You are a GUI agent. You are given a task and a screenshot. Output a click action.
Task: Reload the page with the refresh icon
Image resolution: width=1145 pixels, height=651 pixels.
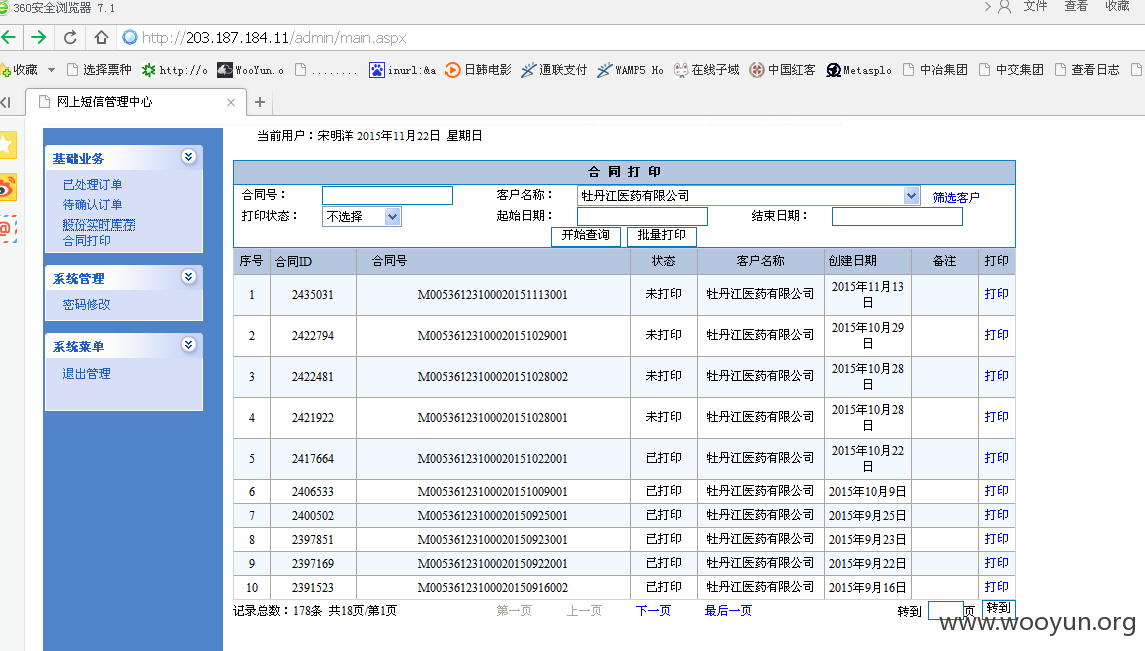(x=70, y=37)
